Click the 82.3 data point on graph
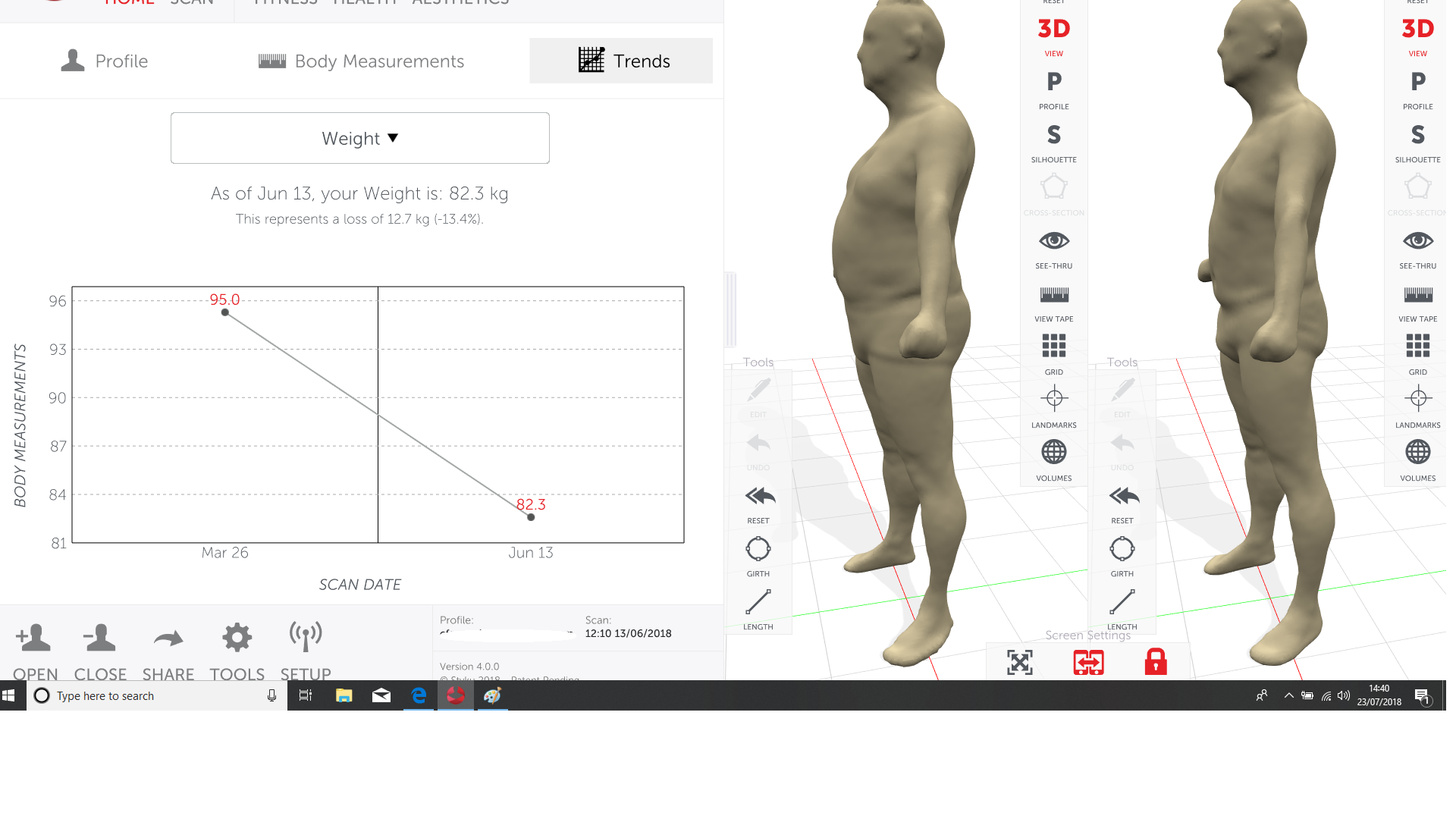 (x=531, y=517)
